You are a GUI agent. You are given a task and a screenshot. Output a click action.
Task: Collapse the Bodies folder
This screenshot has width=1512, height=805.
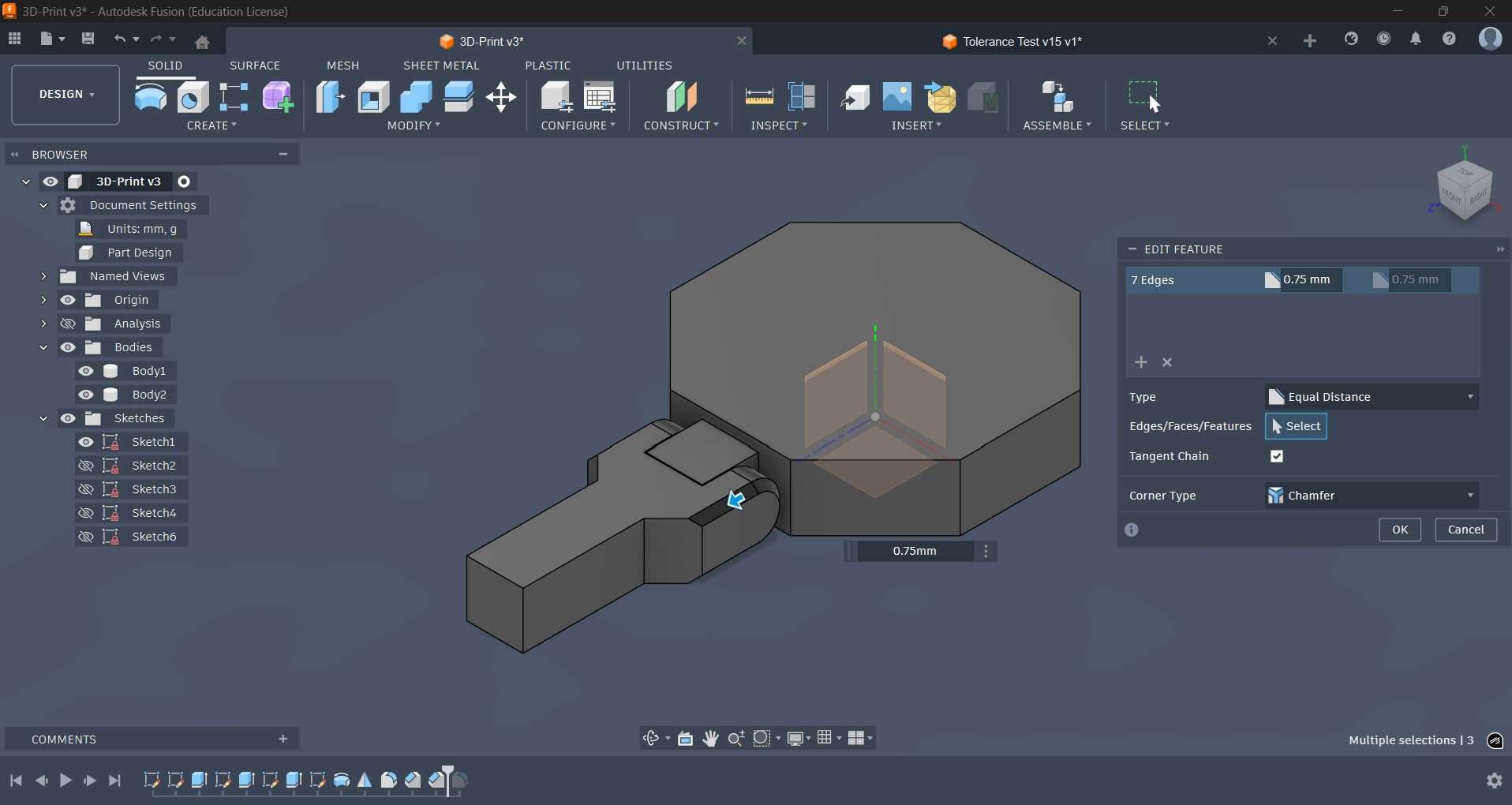(x=43, y=347)
